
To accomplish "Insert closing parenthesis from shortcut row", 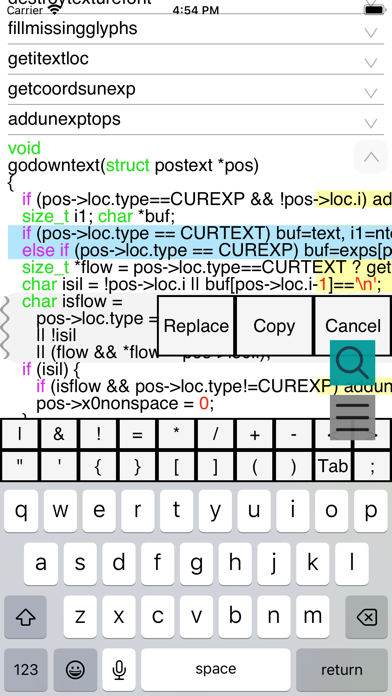I will point(294,466).
